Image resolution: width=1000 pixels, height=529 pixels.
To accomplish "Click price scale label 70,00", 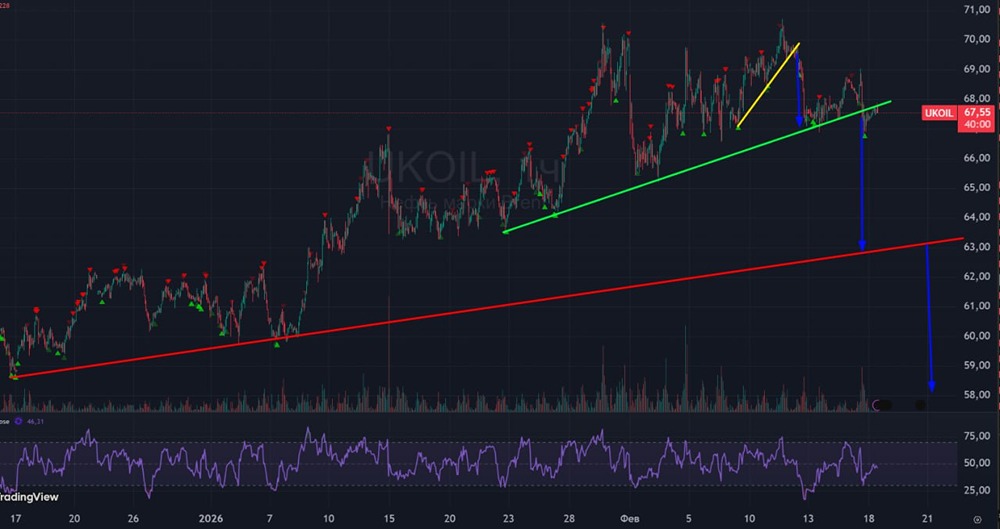I will coord(977,39).
